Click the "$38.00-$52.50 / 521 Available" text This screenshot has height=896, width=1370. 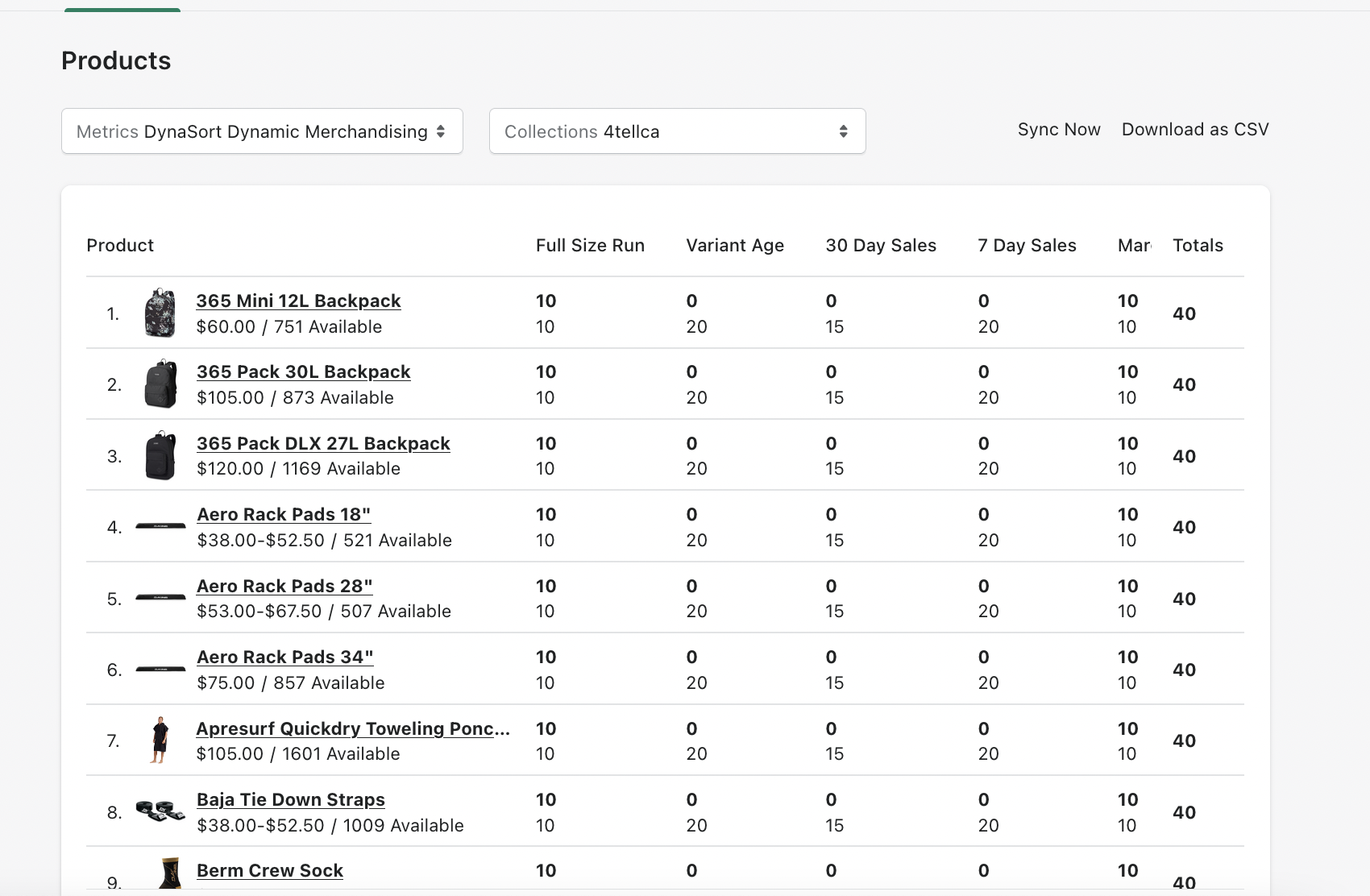click(324, 541)
